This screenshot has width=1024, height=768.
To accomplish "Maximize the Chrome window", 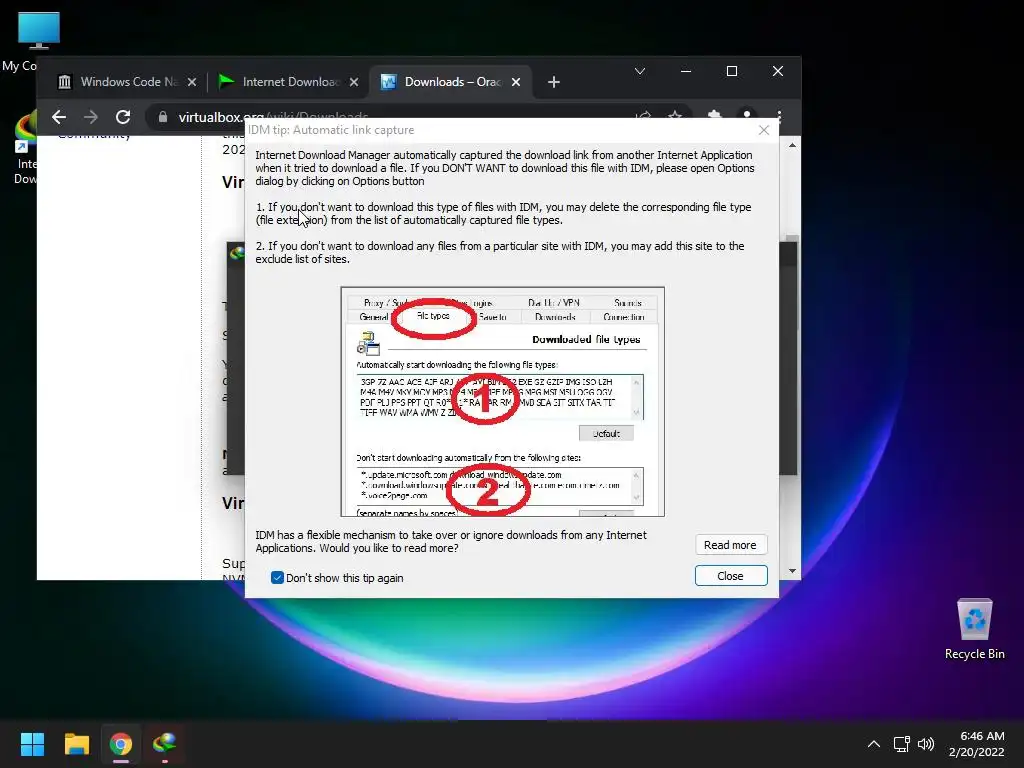I will [x=731, y=71].
